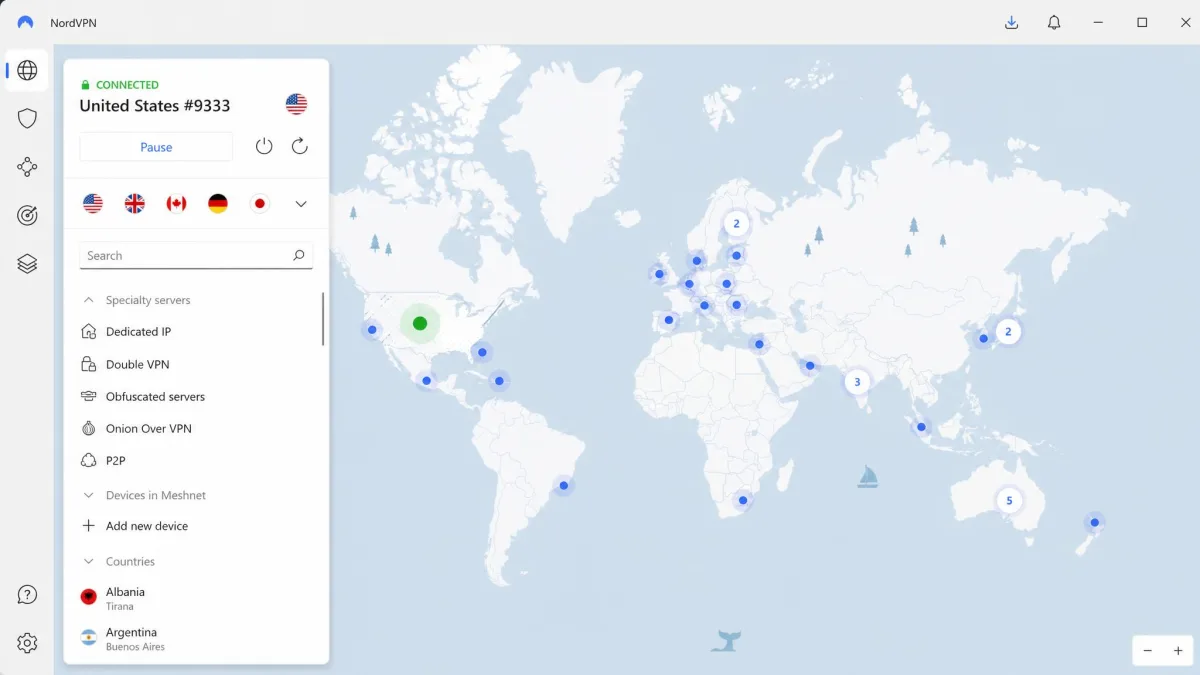
Task: Click the green connected server pin on map
Action: point(420,323)
